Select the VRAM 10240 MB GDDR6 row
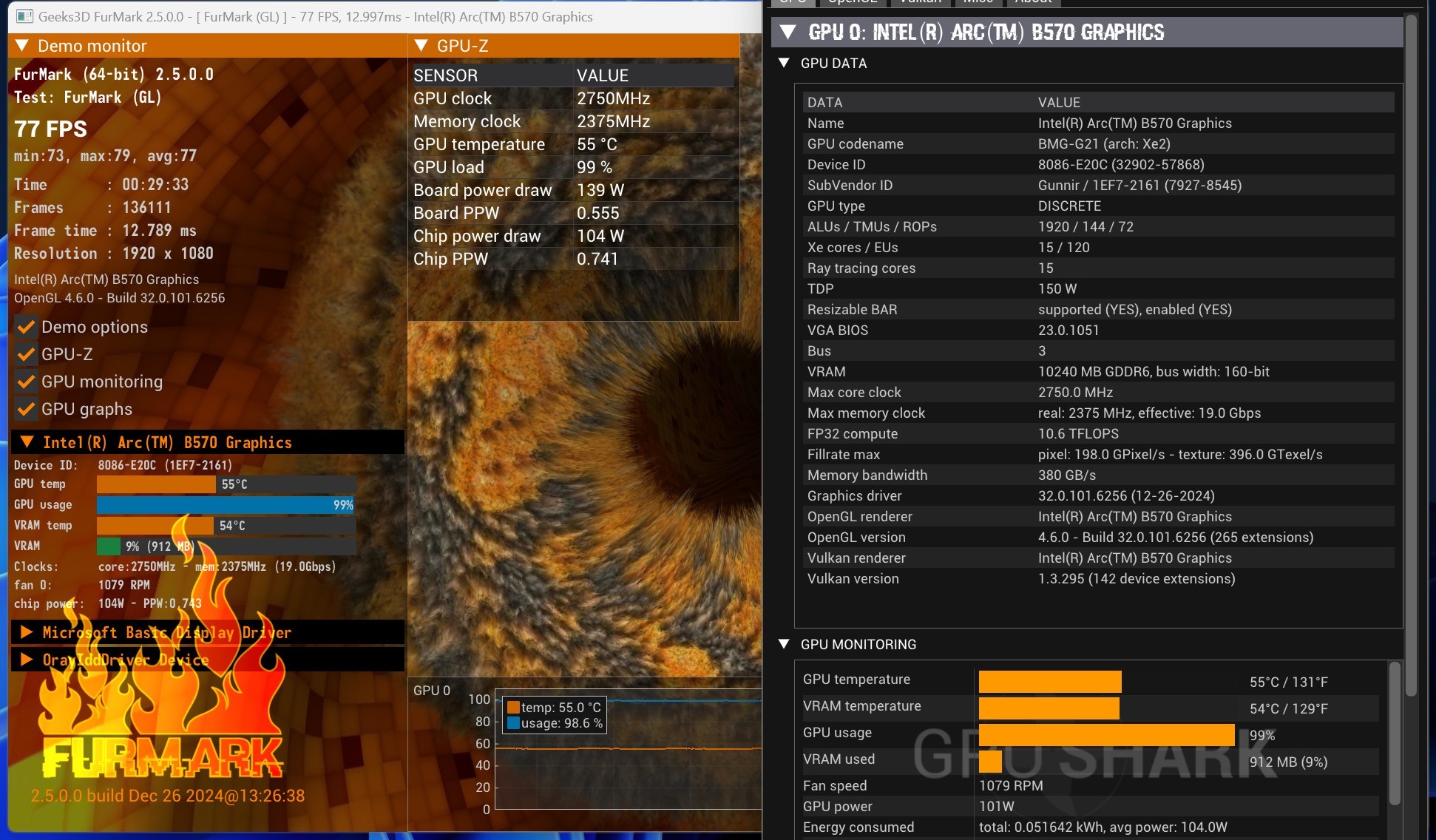The height and width of the screenshot is (840, 1436). [x=1098, y=371]
